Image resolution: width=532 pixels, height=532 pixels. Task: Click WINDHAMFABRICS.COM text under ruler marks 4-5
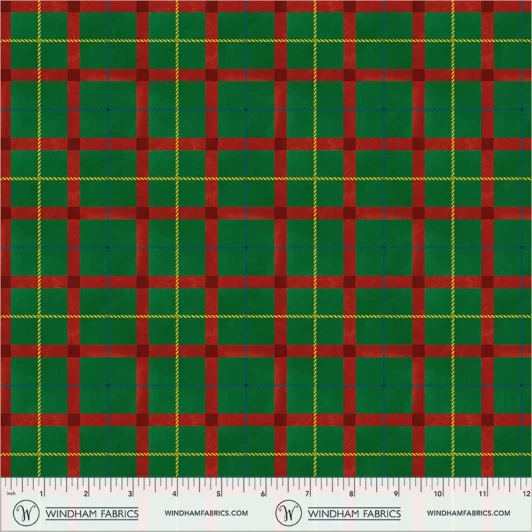coord(206,513)
